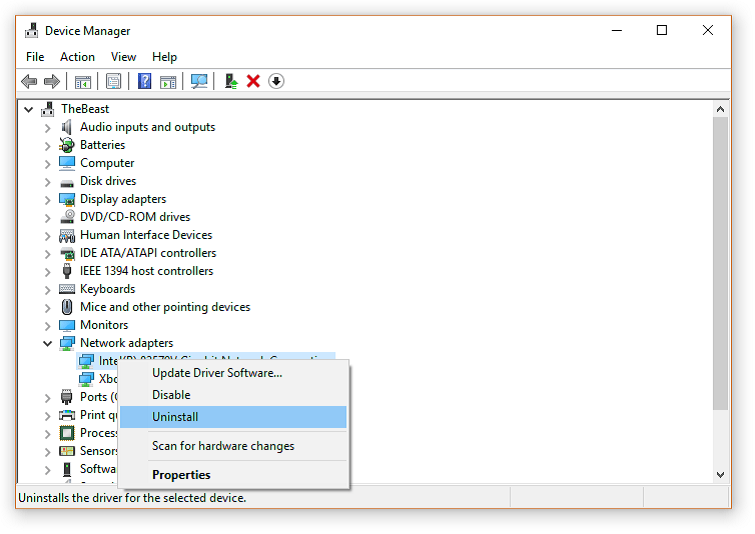This screenshot has height=534, width=755.
Task: Open Properties from the context menu
Action: point(181,475)
